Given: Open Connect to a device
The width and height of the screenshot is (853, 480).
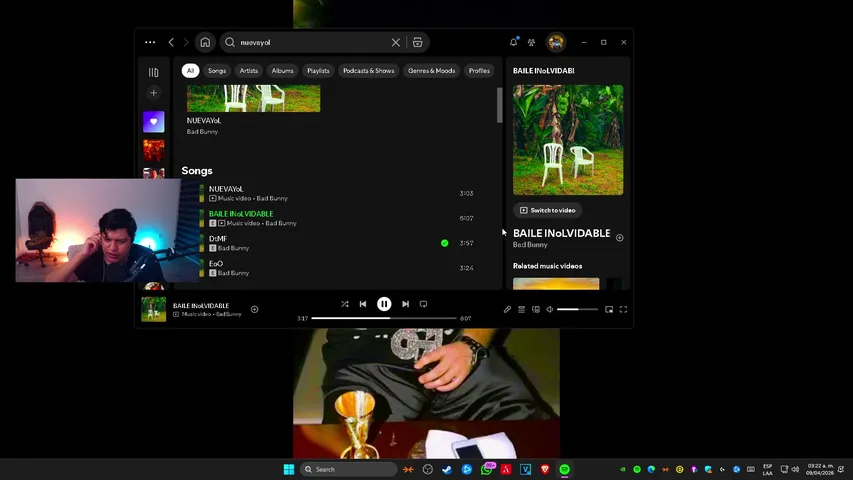Looking at the screenshot, I should coord(535,309).
